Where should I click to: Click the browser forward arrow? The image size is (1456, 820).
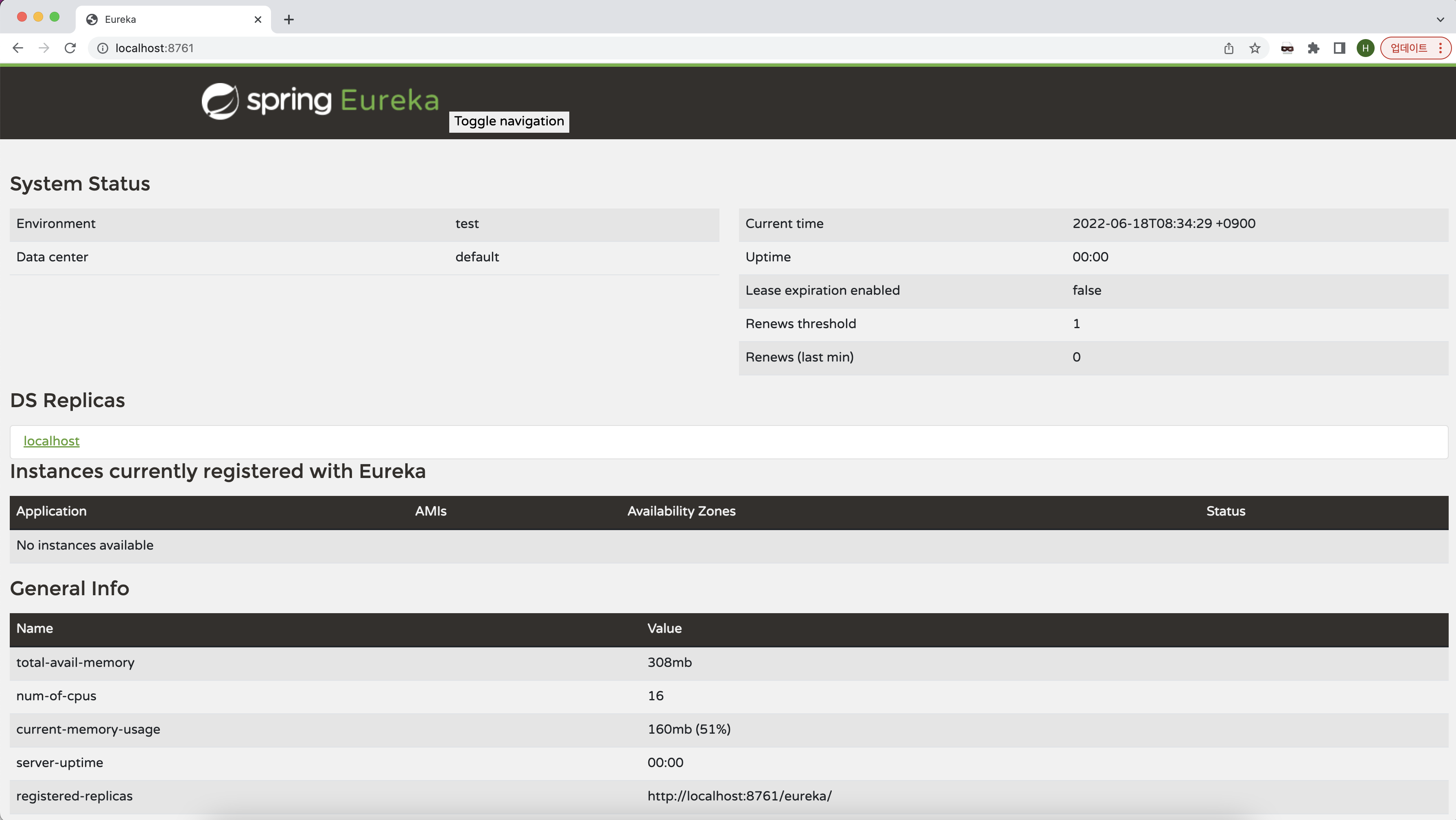click(44, 48)
